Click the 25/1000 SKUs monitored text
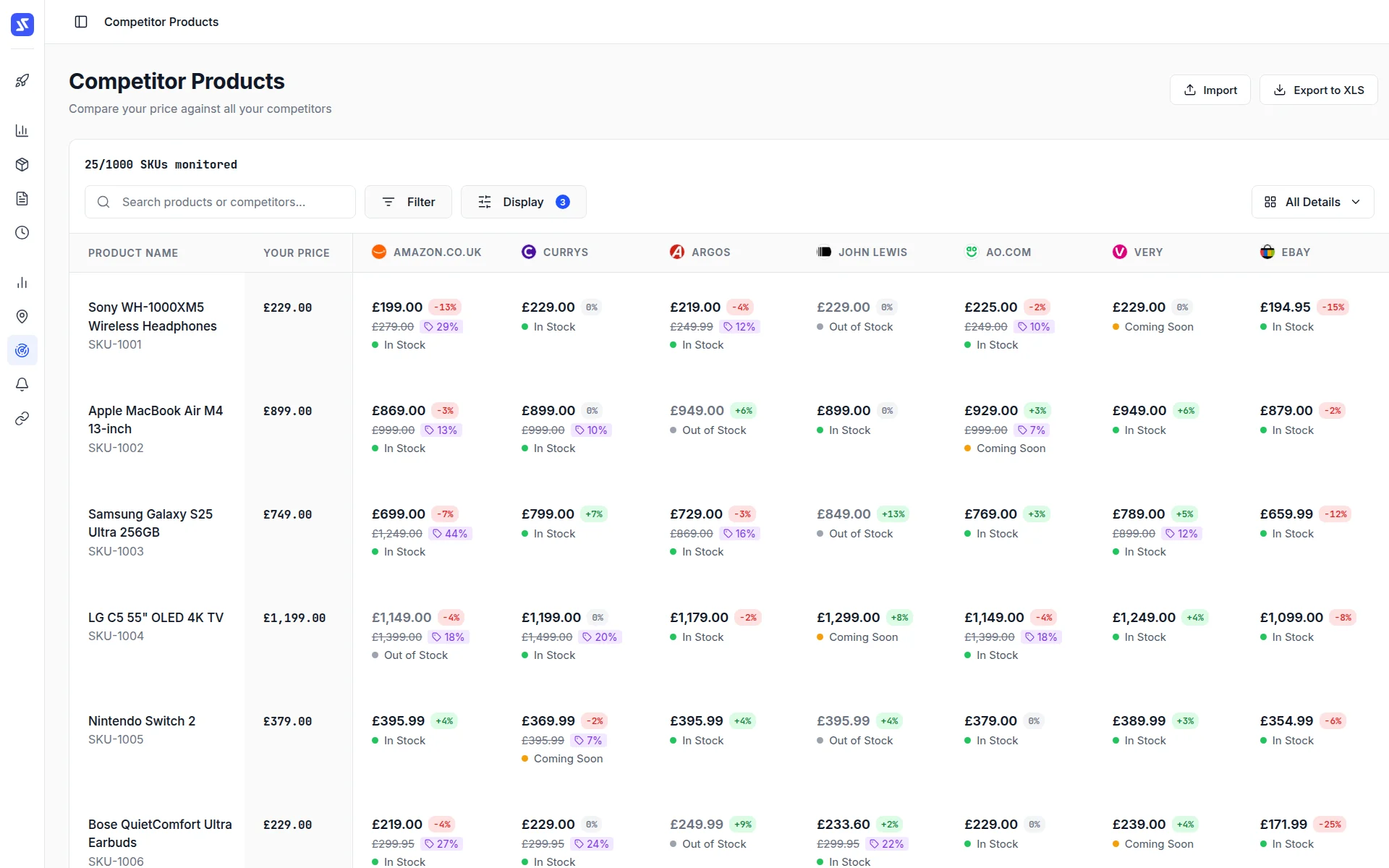 click(161, 164)
